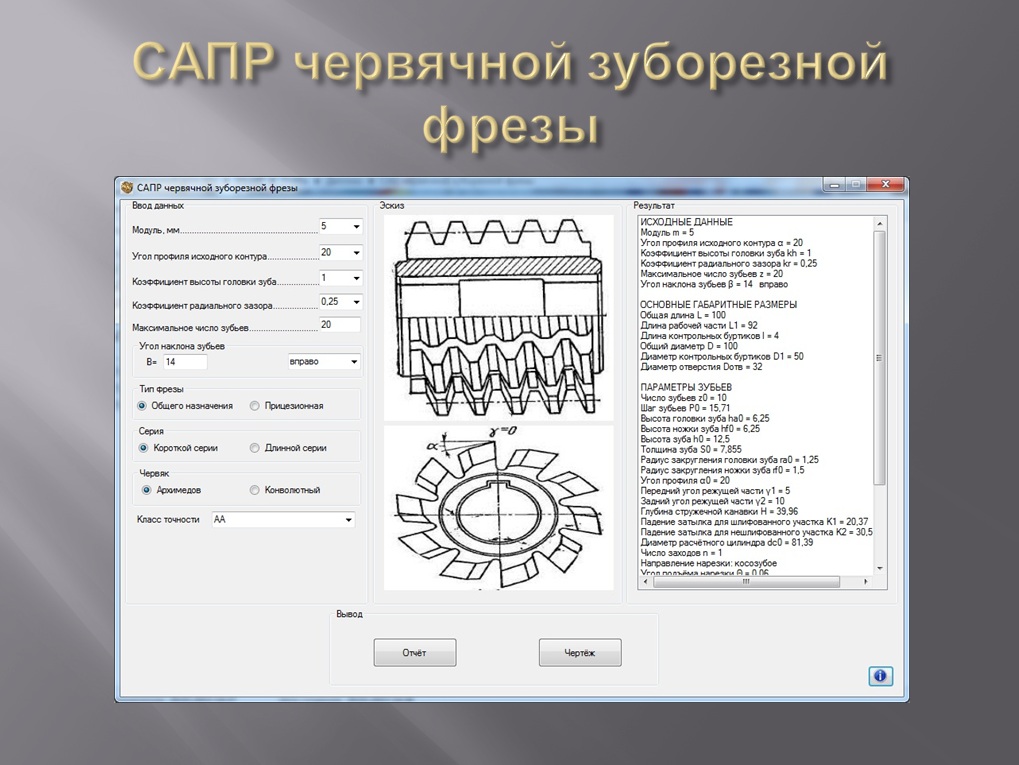Viewport: 1019px width, 765px height.
Task: Focus the B= angle input field
Action: [x=185, y=362]
